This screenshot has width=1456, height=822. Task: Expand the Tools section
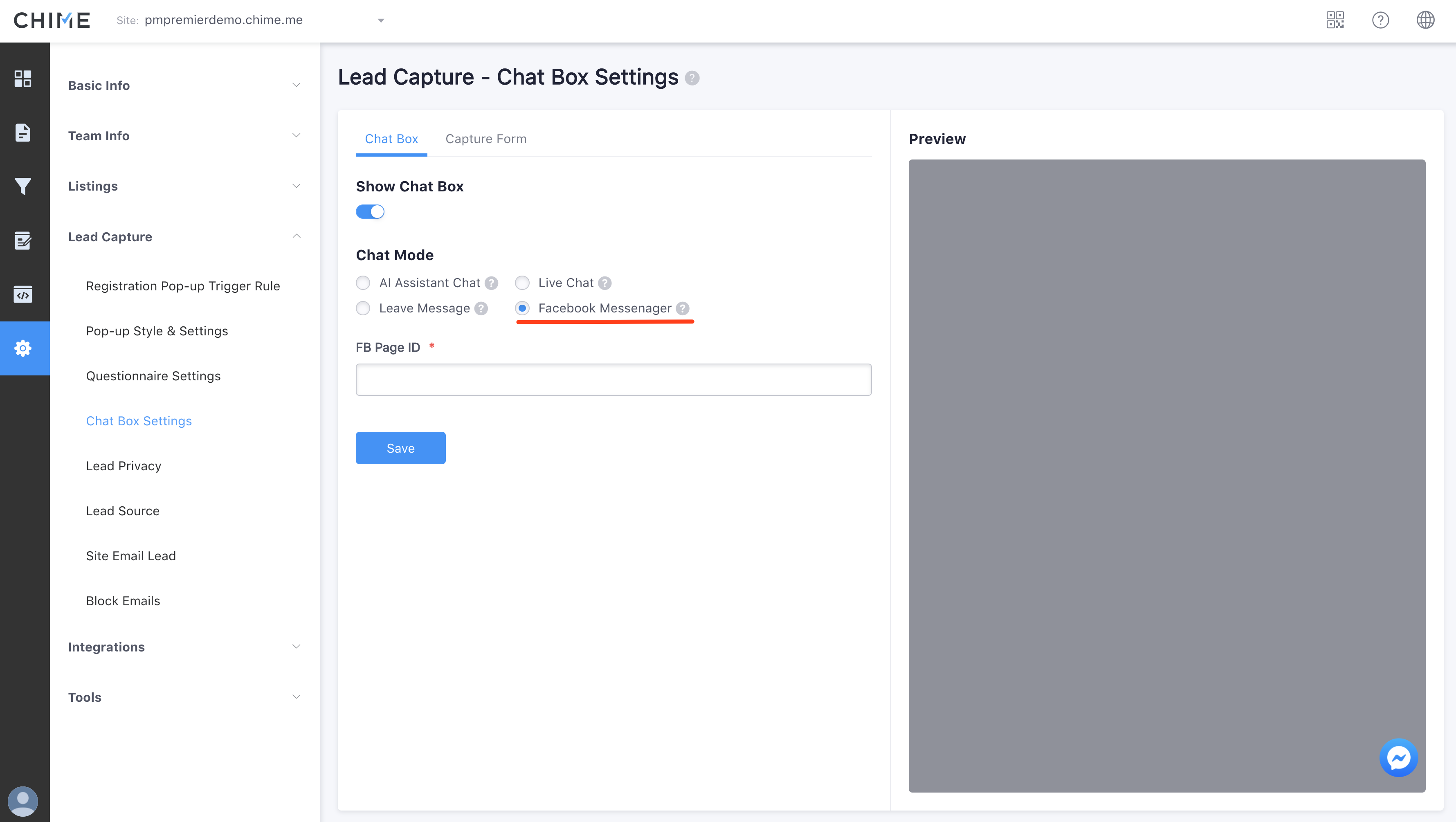tap(184, 697)
